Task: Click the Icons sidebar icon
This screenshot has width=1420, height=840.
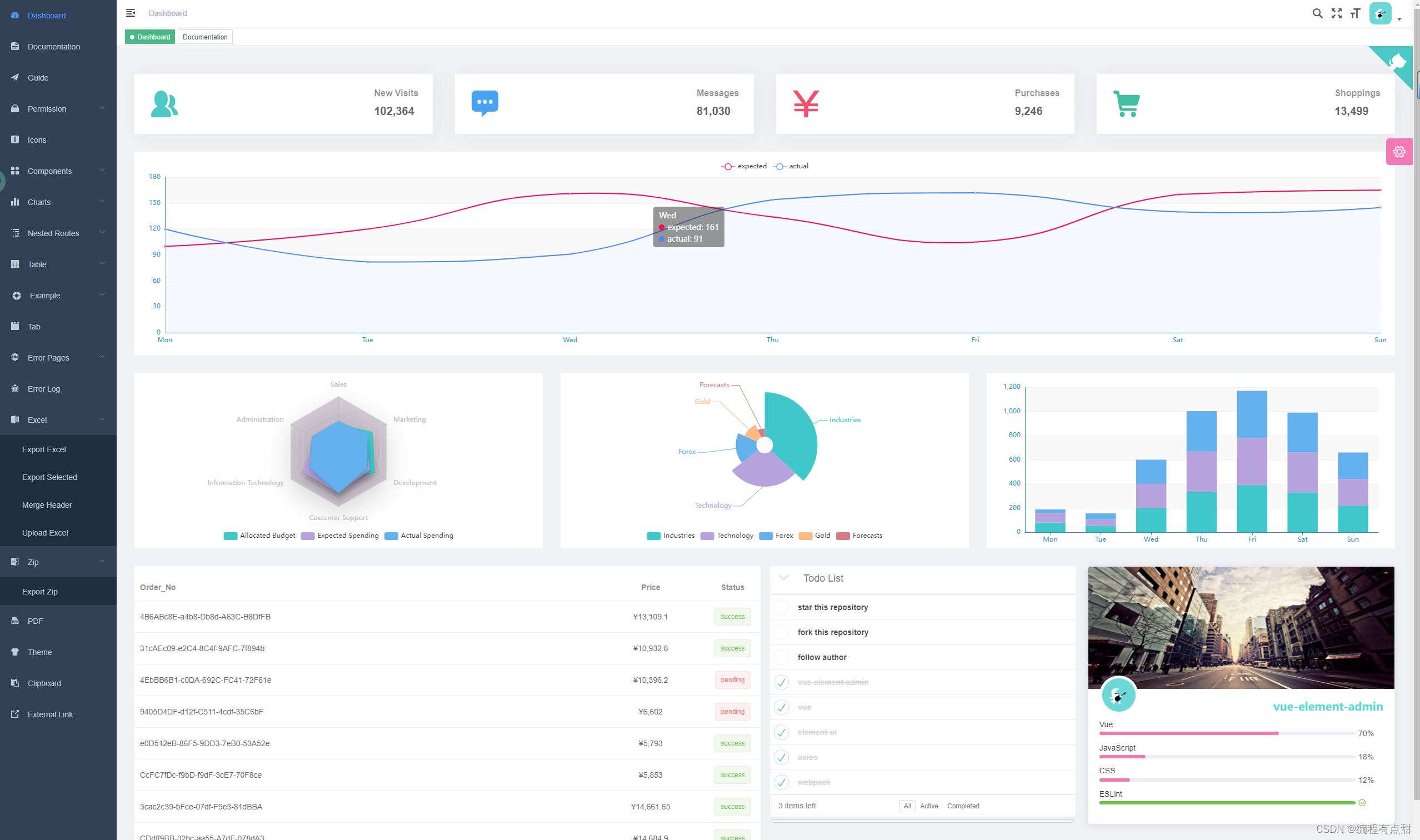Action: click(16, 140)
